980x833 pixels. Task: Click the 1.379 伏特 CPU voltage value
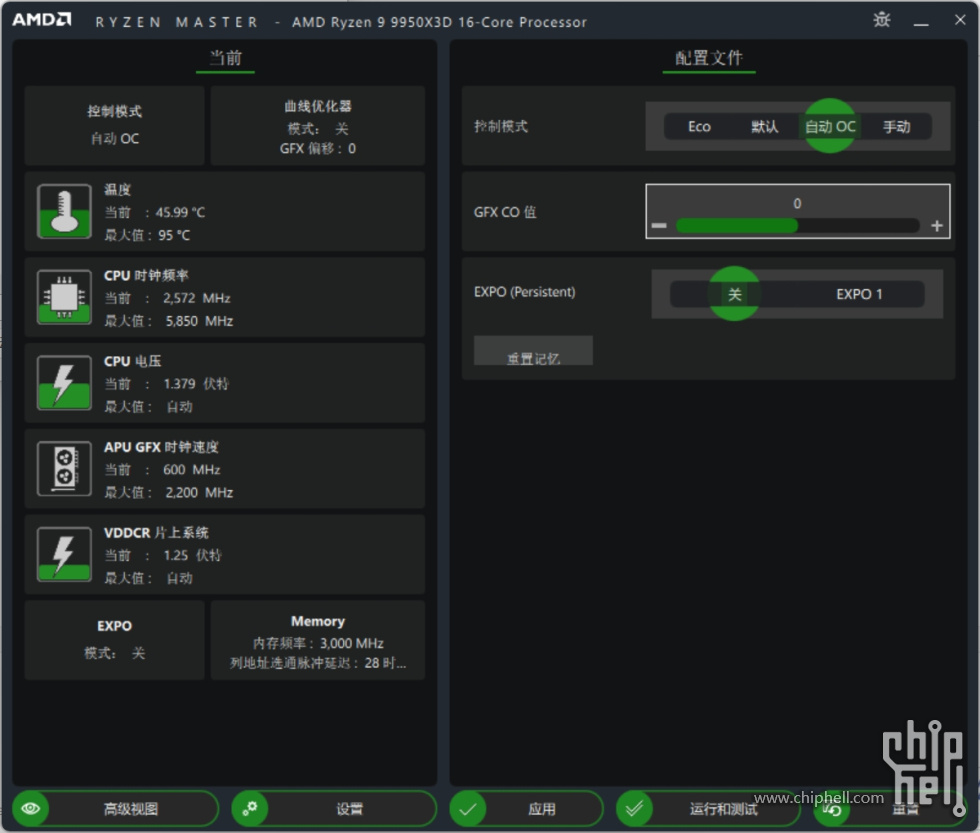(196, 384)
